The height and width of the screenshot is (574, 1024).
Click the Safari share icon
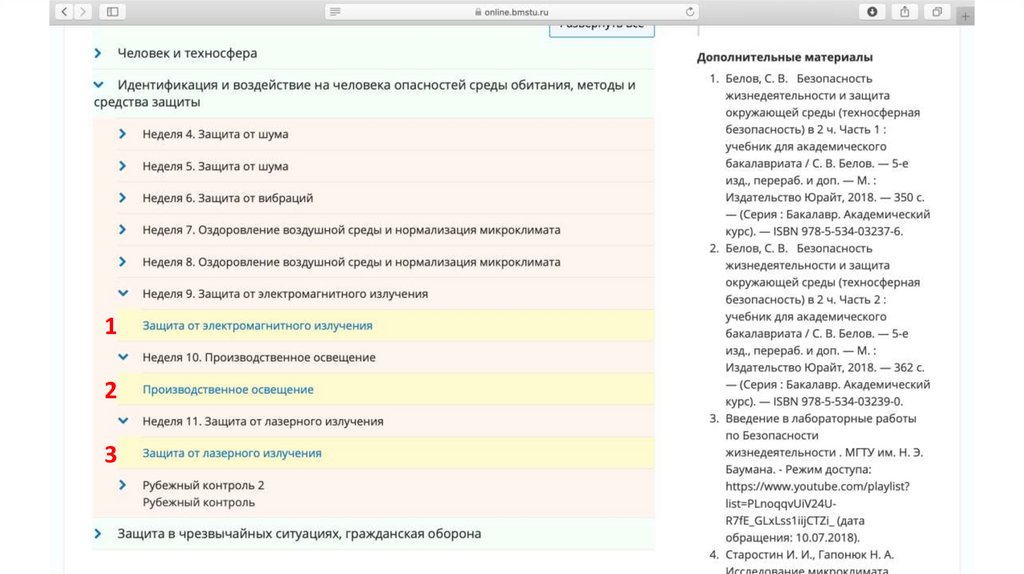coord(904,12)
